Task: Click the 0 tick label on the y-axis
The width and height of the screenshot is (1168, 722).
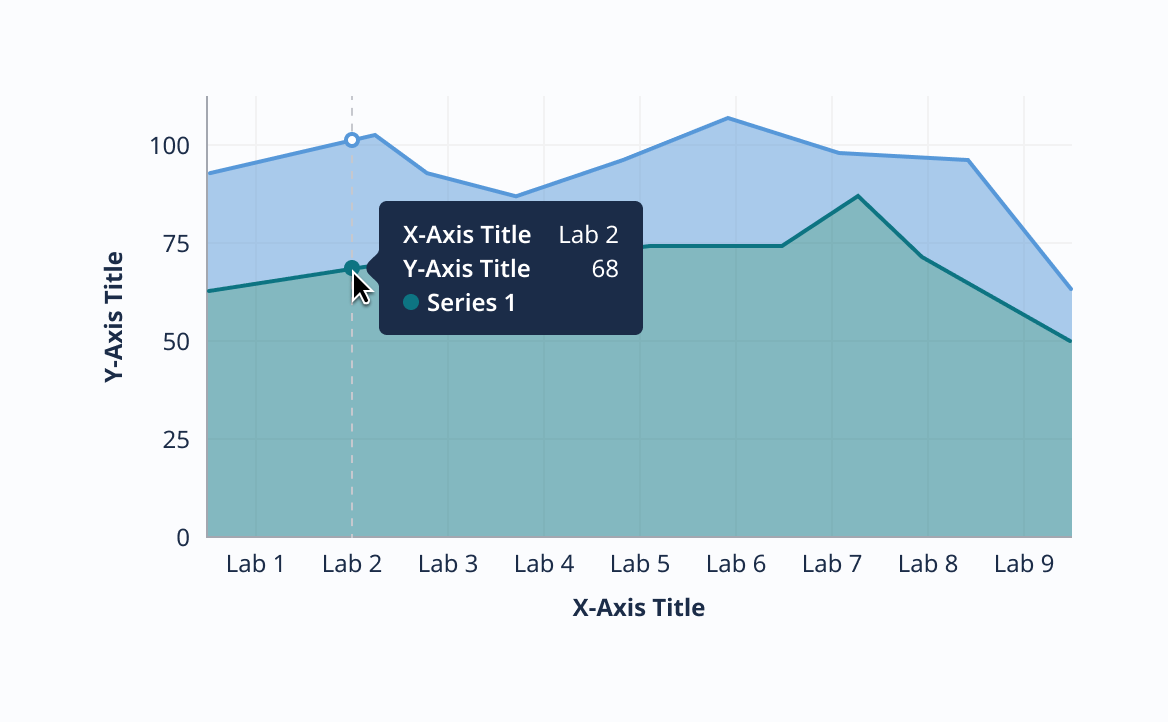Action: 182,538
